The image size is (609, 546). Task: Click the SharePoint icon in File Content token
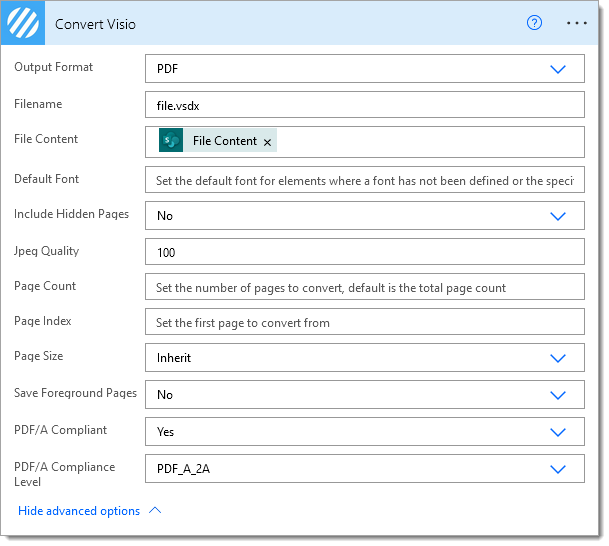point(171,140)
